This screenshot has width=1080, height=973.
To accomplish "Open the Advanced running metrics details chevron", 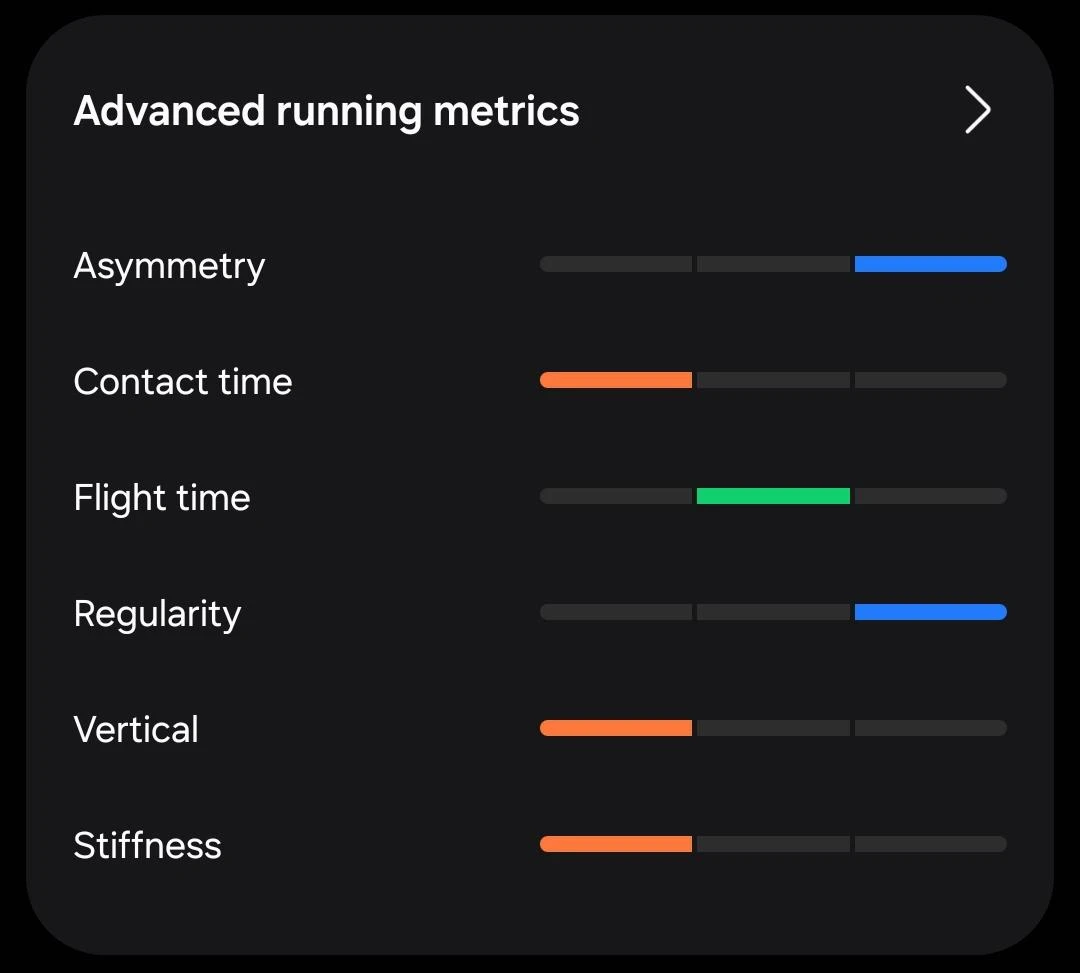I will (977, 109).
